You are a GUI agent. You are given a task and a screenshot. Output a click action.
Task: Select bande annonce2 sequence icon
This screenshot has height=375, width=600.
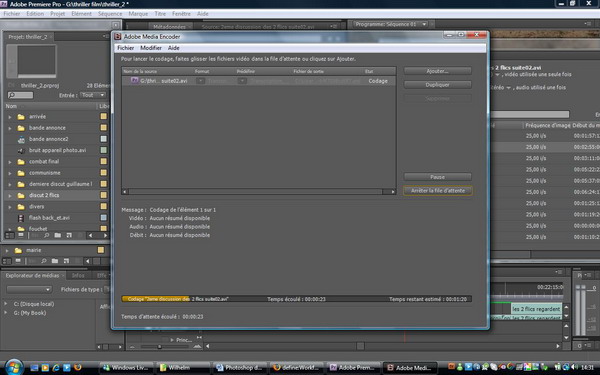pyautogui.click(x=21, y=139)
